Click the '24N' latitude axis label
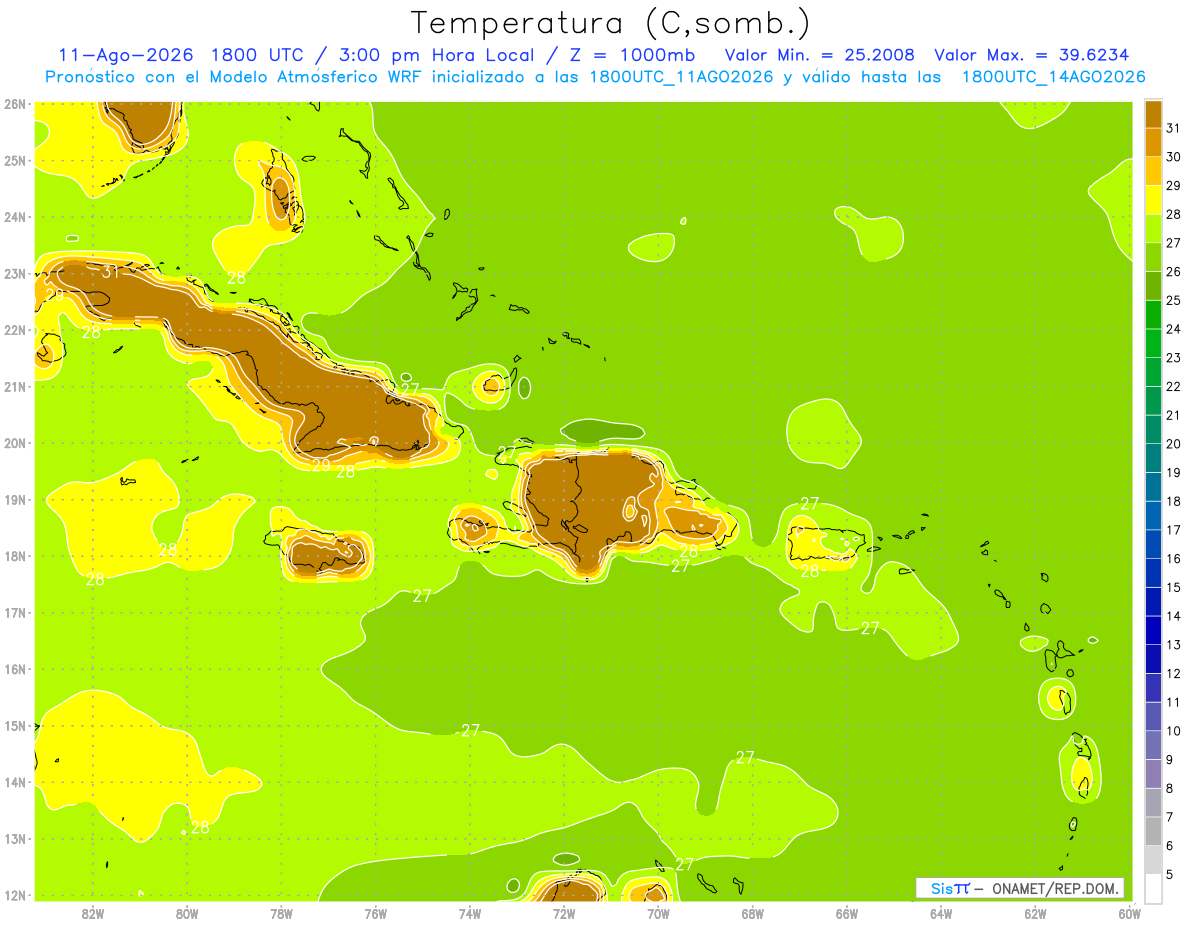 [14, 217]
